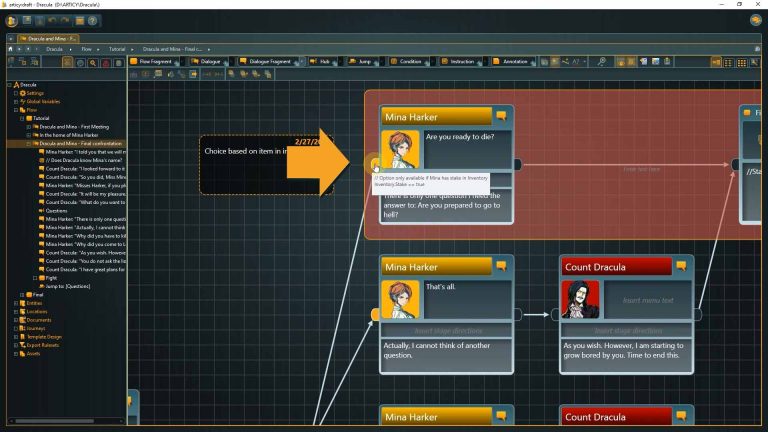Click the redo arrow in the top toolbar
Viewport: 768px width, 432px height.
coord(65,21)
